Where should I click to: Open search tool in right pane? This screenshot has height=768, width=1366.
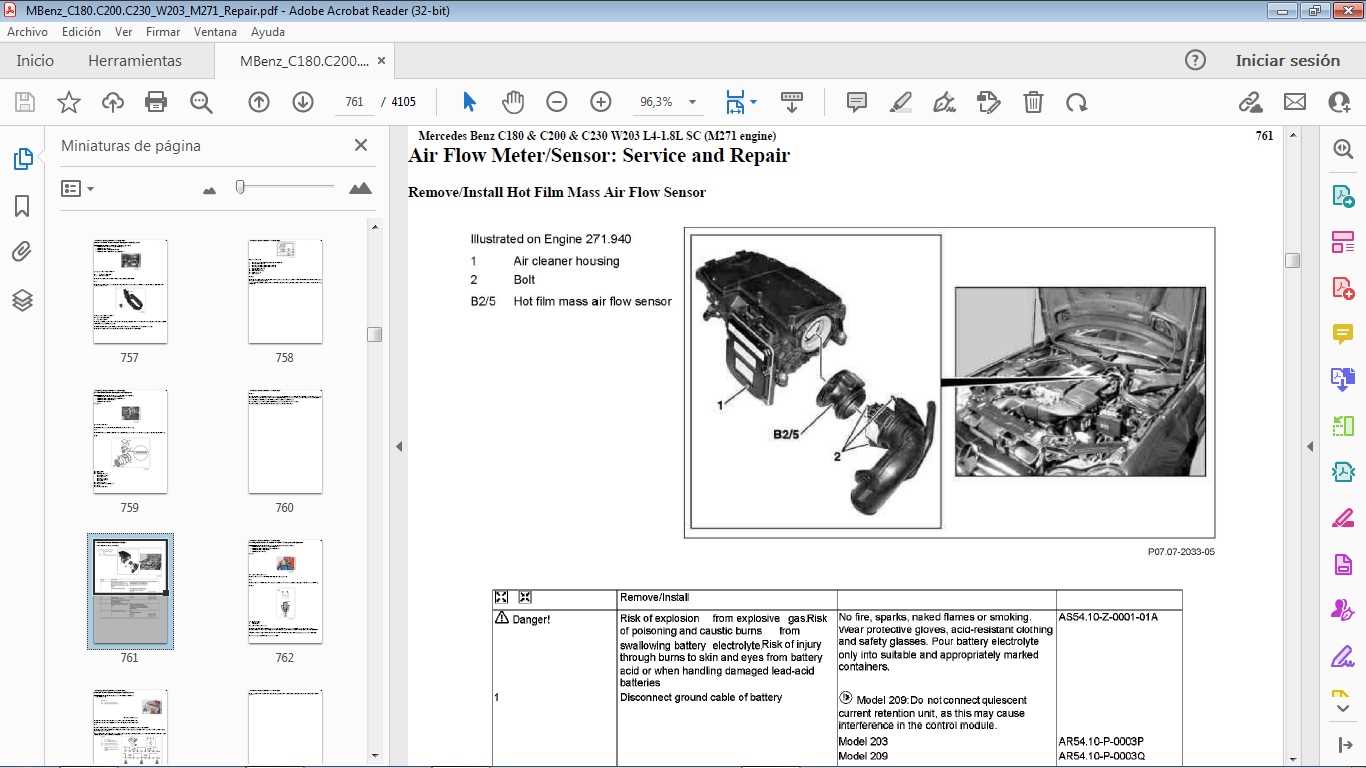pyautogui.click(x=1342, y=149)
